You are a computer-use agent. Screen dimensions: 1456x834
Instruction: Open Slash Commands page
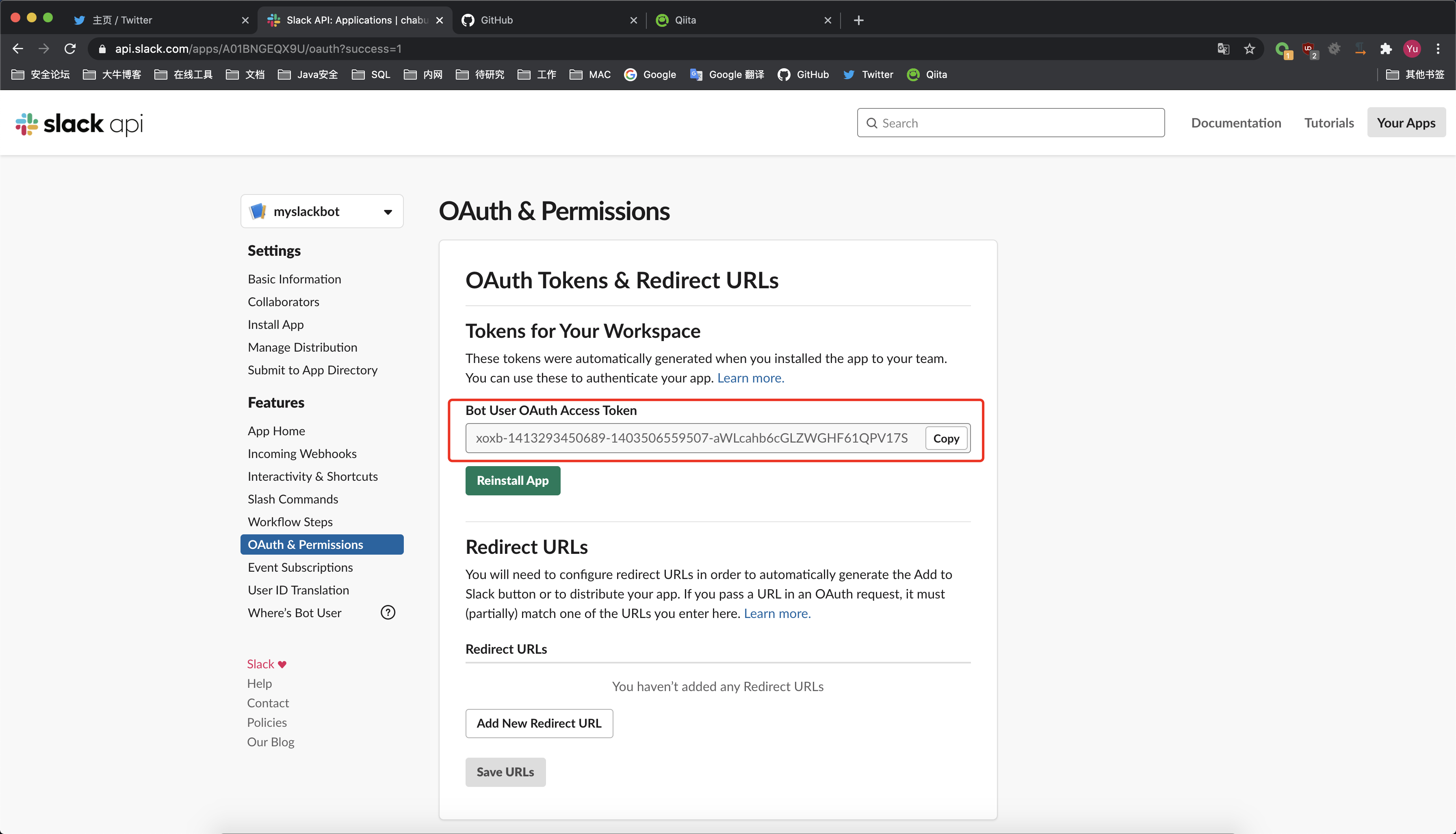click(x=293, y=499)
